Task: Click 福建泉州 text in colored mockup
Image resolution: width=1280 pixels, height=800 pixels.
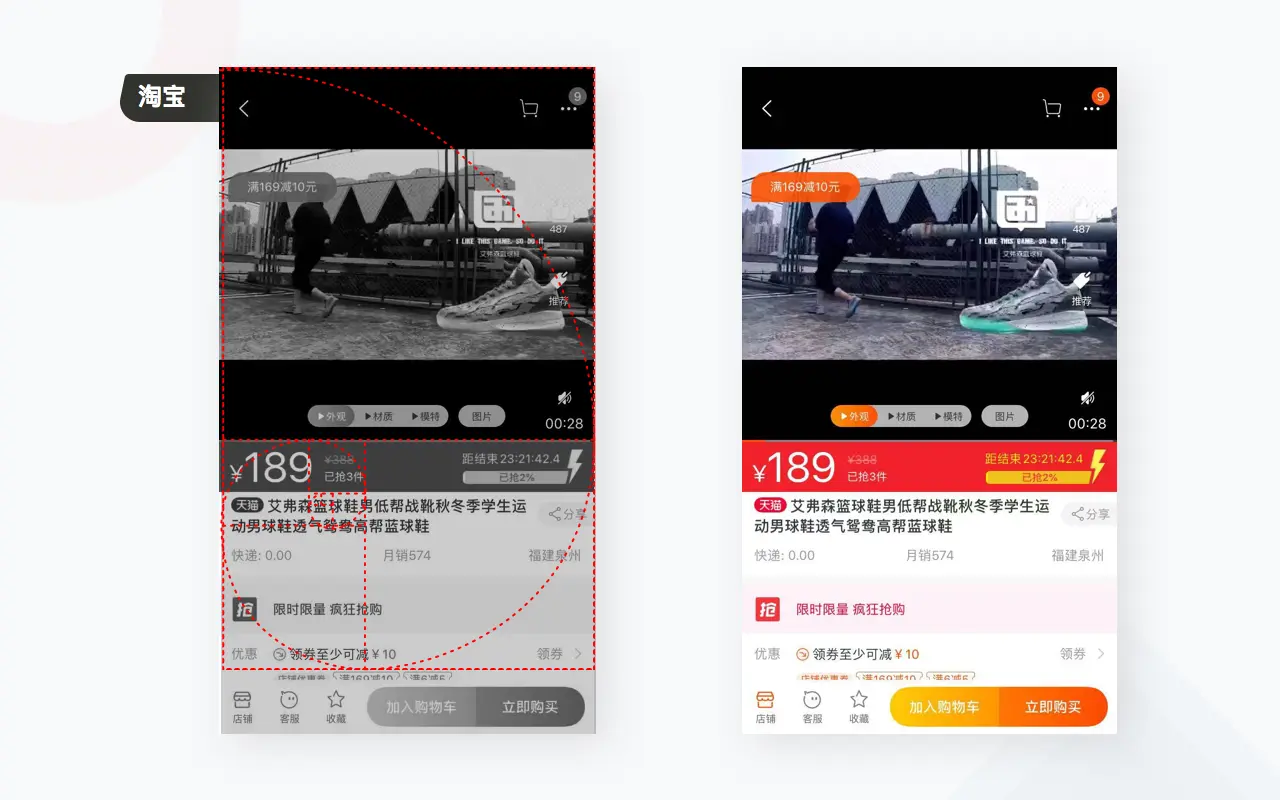Action: [x=1078, y=555]
